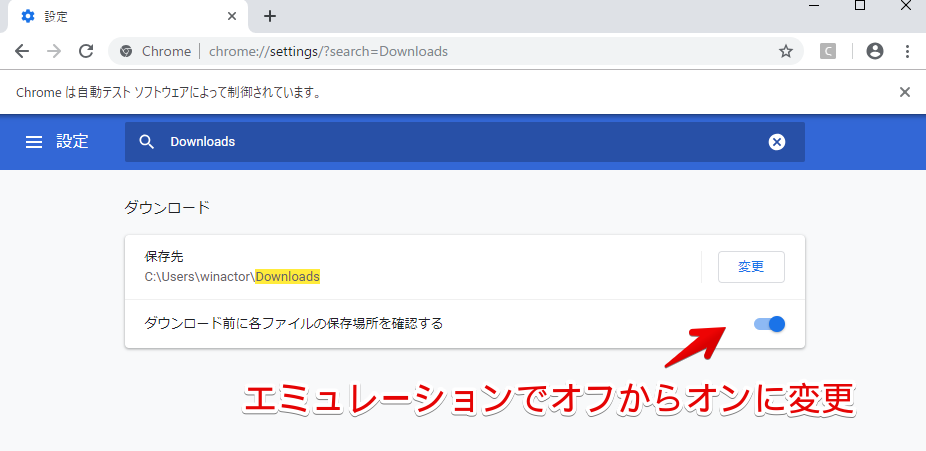The width and height of the screenshot is (926, 451).
Task: Open the settings hamburger menu
Action: tap(34, 142)
